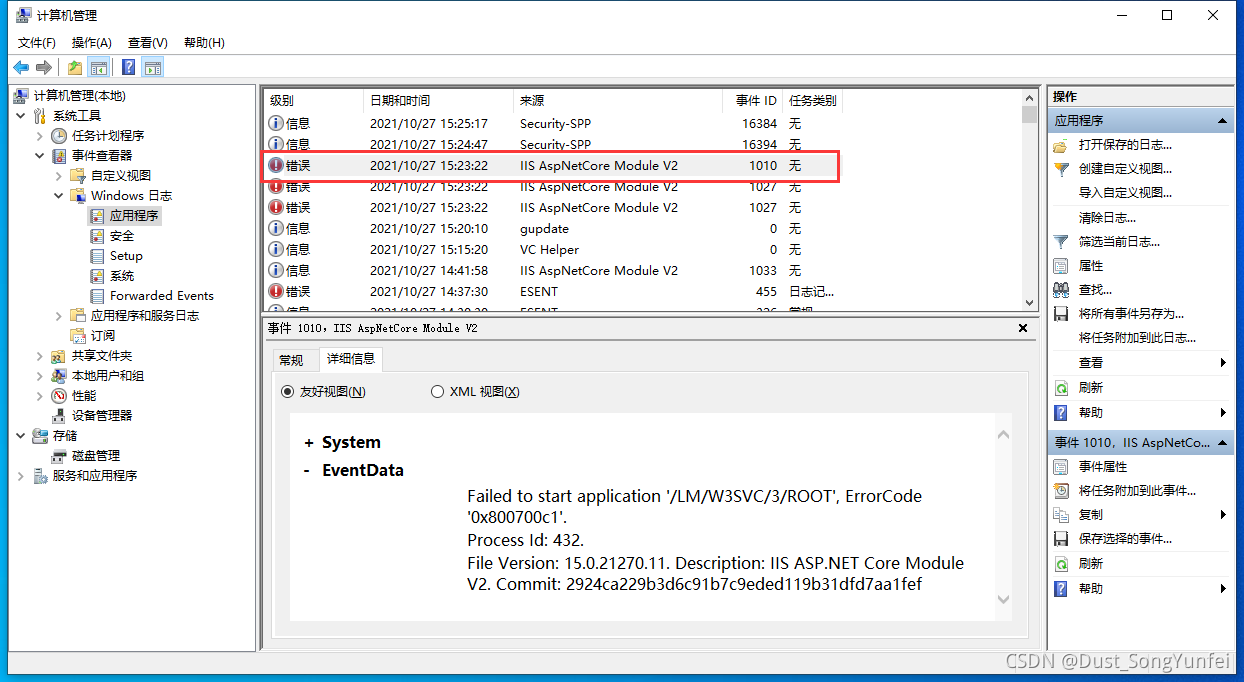Select the 订阅 tree item
1244x682 pixels.
pyautogui.click(x=103, y=336)
